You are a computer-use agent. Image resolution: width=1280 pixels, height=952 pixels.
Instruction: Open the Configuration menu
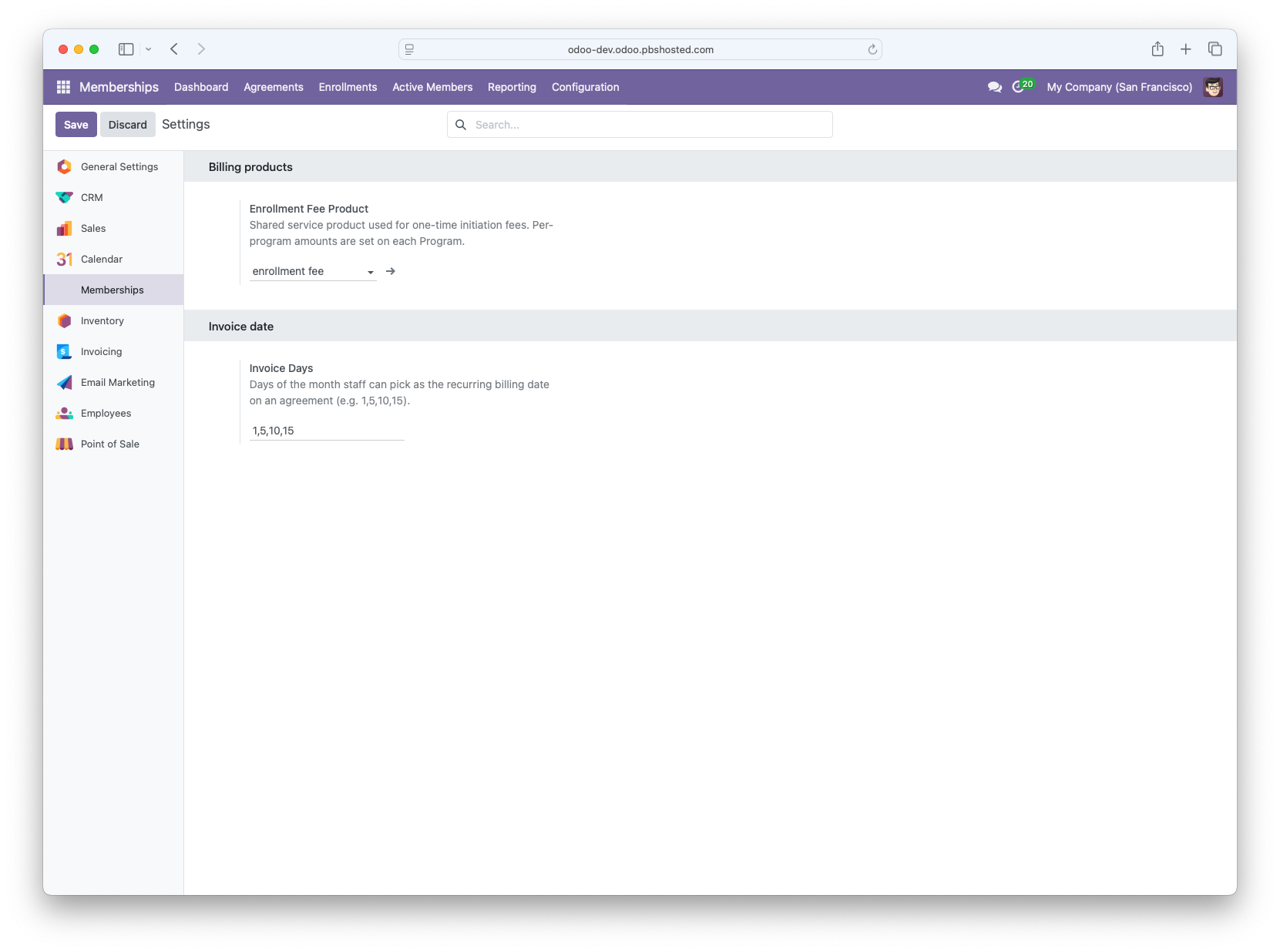[585, 87]
